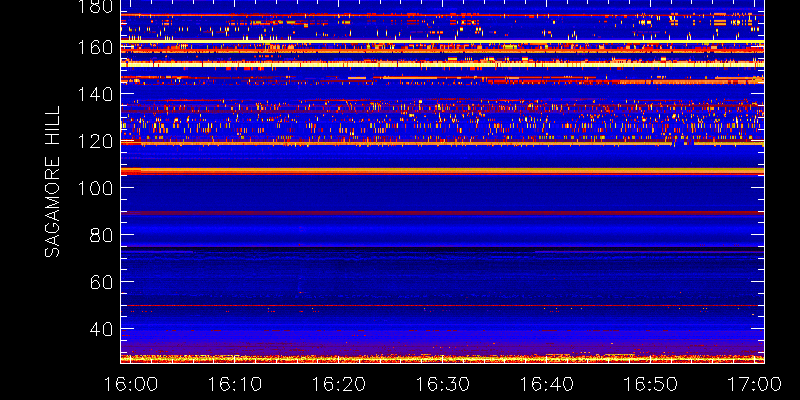
Task: Select the 16:20 time tick label
Action: pos(339,384)
